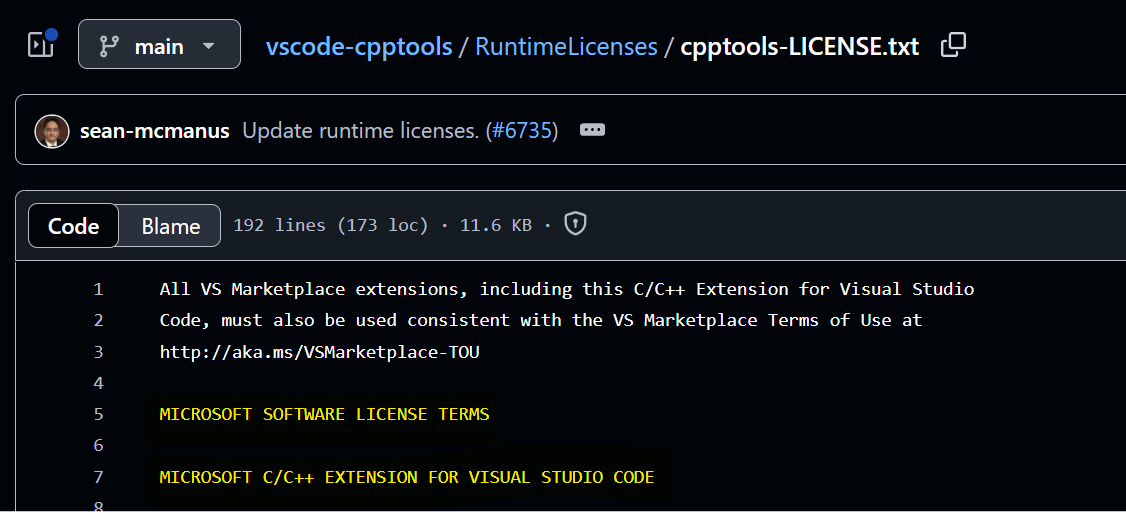Click the line starting 'Code, must also be used'
The width and height of the screenshot is (1126, 512).
pos(541,321)
